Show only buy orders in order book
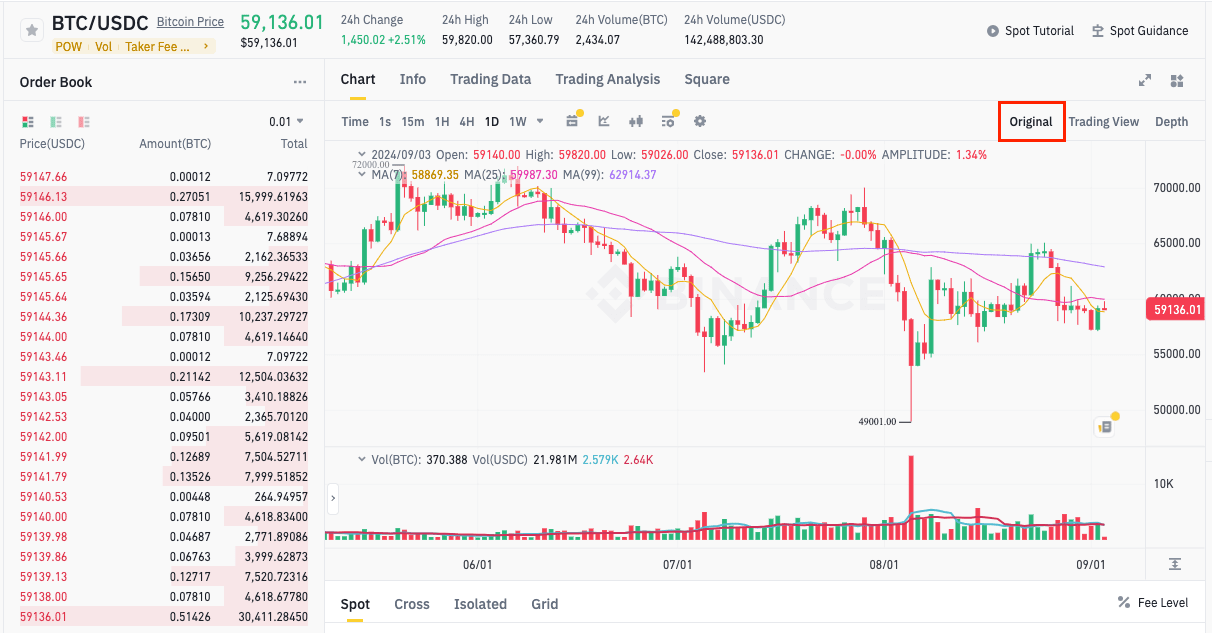Screen dimensions: 1212x633 pos(56,122)
